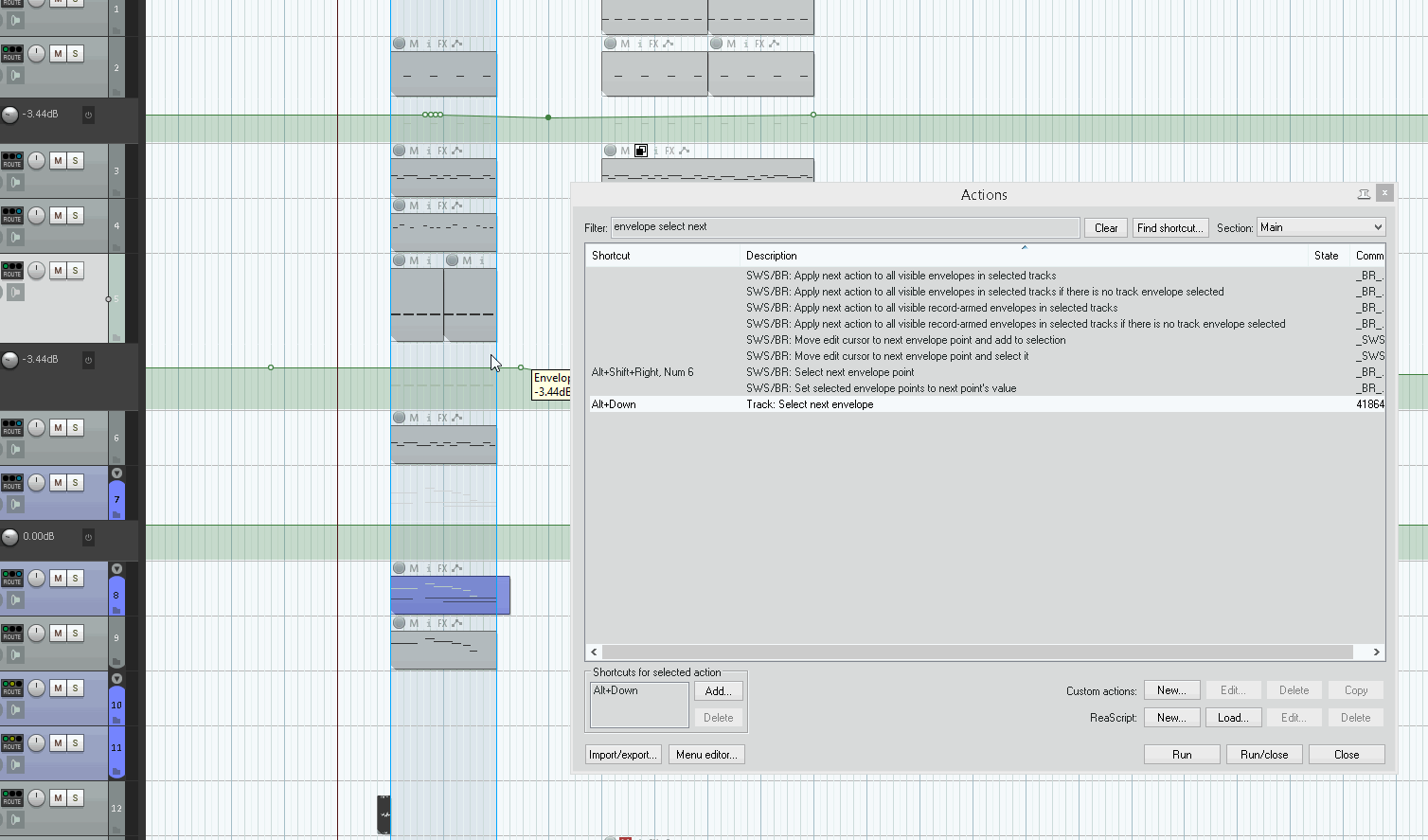The width and height of the screenshot is (1428, 840).
Task: Click the lock circle on track 8 item
Action: 399,568
